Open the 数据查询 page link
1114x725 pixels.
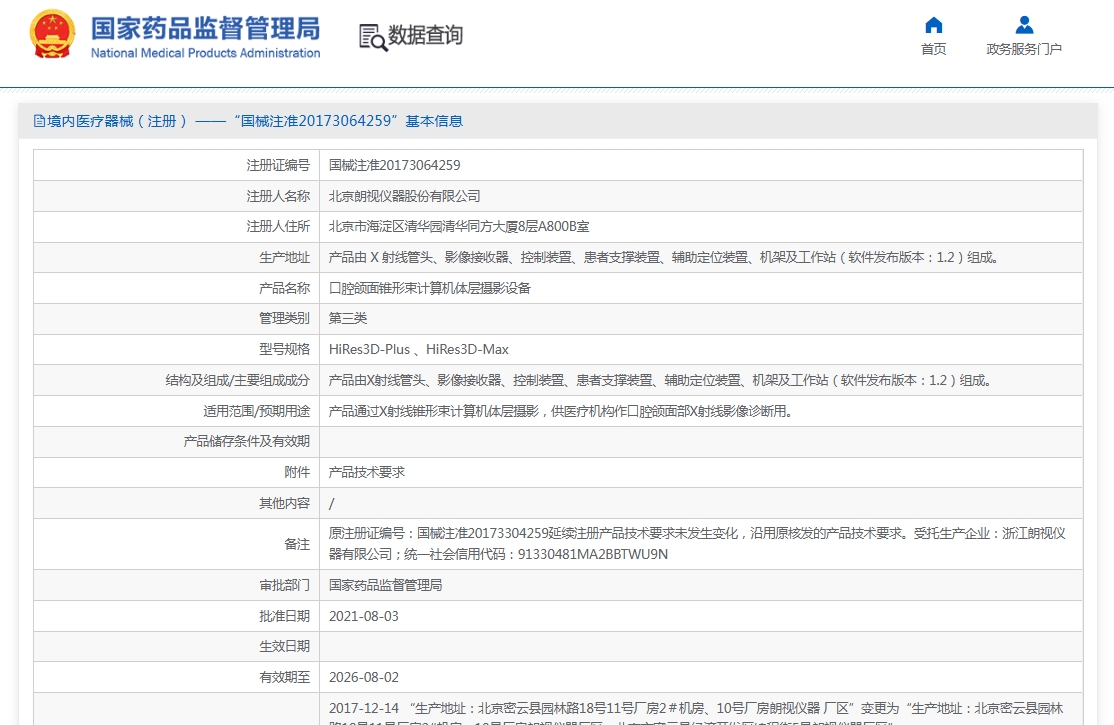point(425,35)
